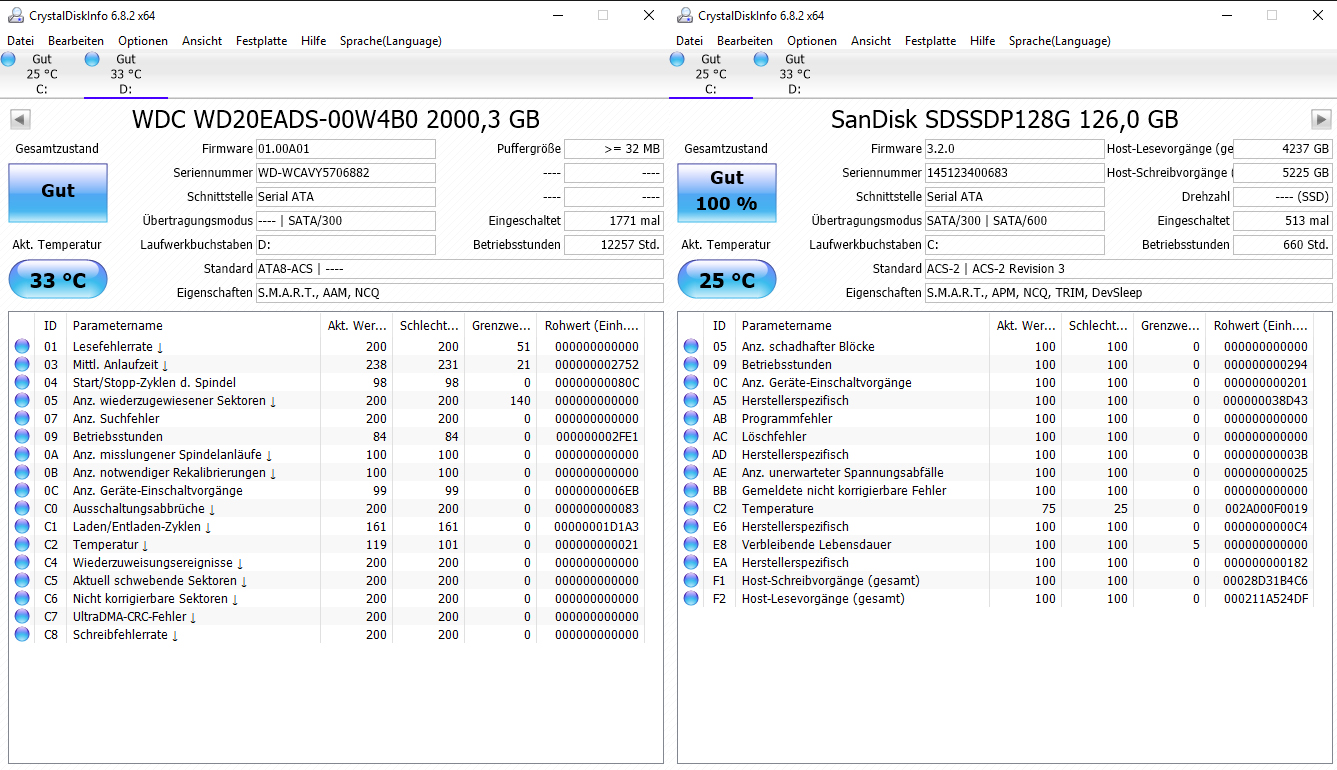The width and height of the screenshot is (1337, 770).
Task: Click status orb for Anz. Suchfehler row
Action: point(22,419)
